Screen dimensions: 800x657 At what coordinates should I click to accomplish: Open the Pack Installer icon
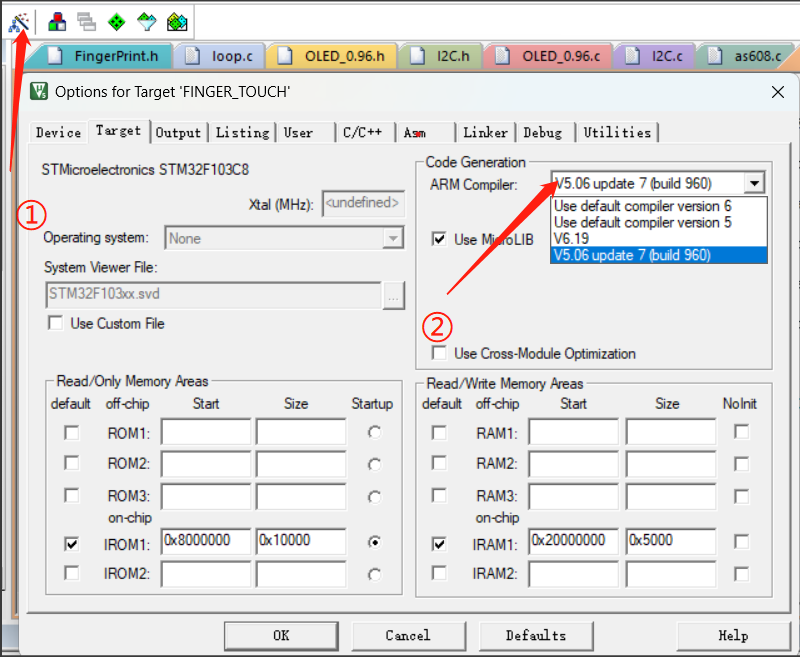pyautogui.click(x=177, y=21)
